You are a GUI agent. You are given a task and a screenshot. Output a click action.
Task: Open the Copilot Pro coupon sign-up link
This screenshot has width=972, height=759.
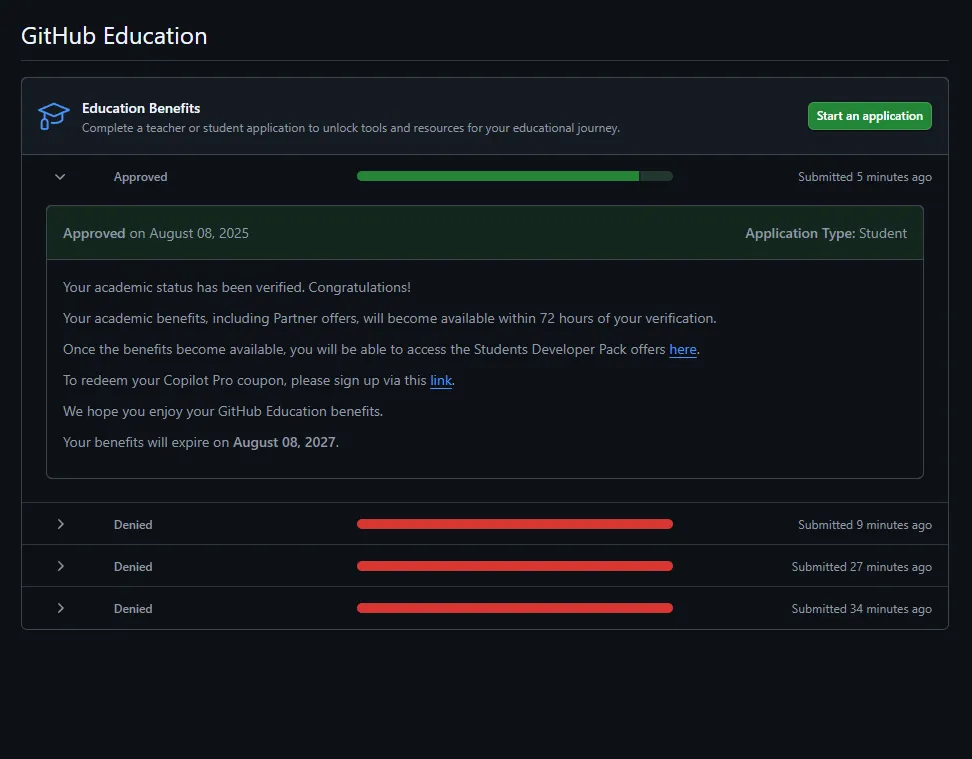click(x=441, y=381)
